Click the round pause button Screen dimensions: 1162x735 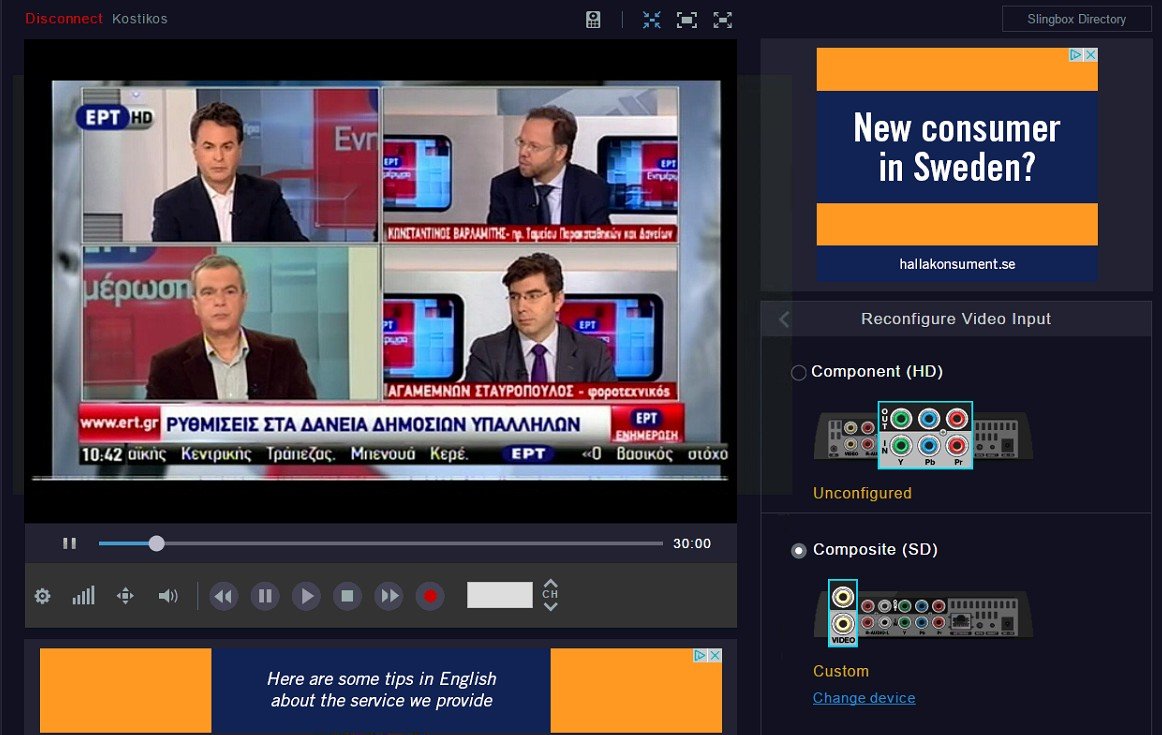point(265,596)
